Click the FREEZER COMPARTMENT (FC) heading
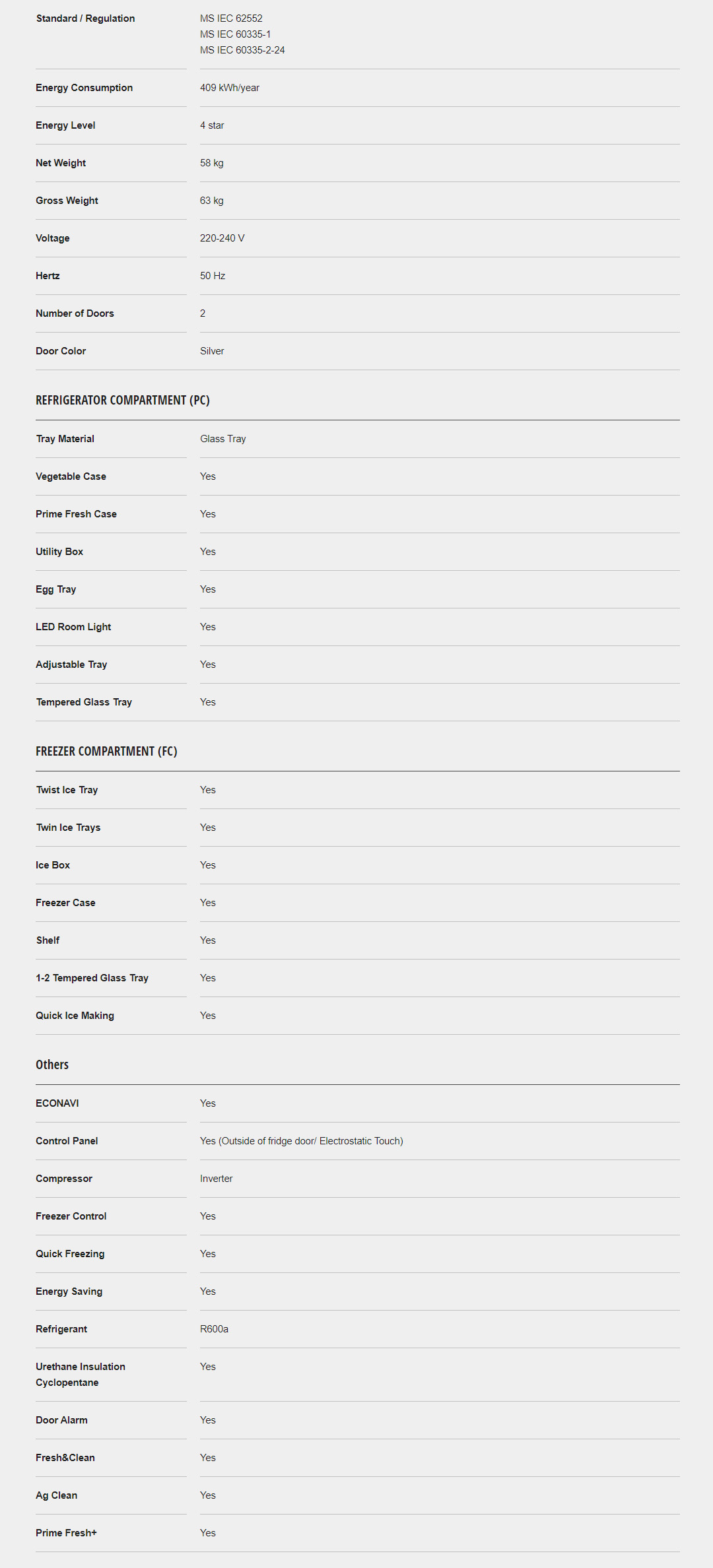713x1568 pixels. [106, 751]
